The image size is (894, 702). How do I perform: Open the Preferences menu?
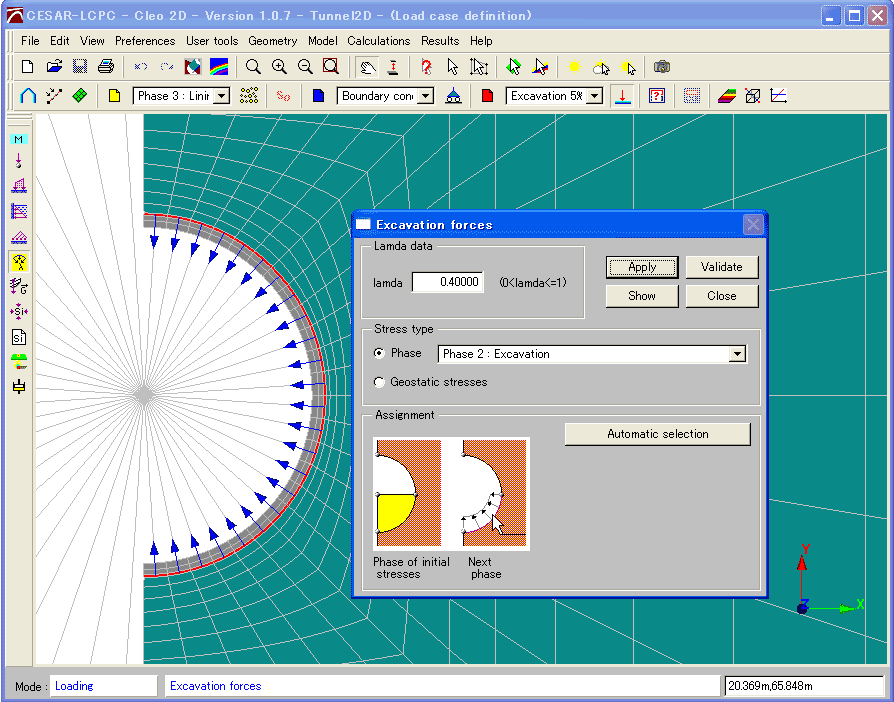pyautogui.click(x=145, y=41)
